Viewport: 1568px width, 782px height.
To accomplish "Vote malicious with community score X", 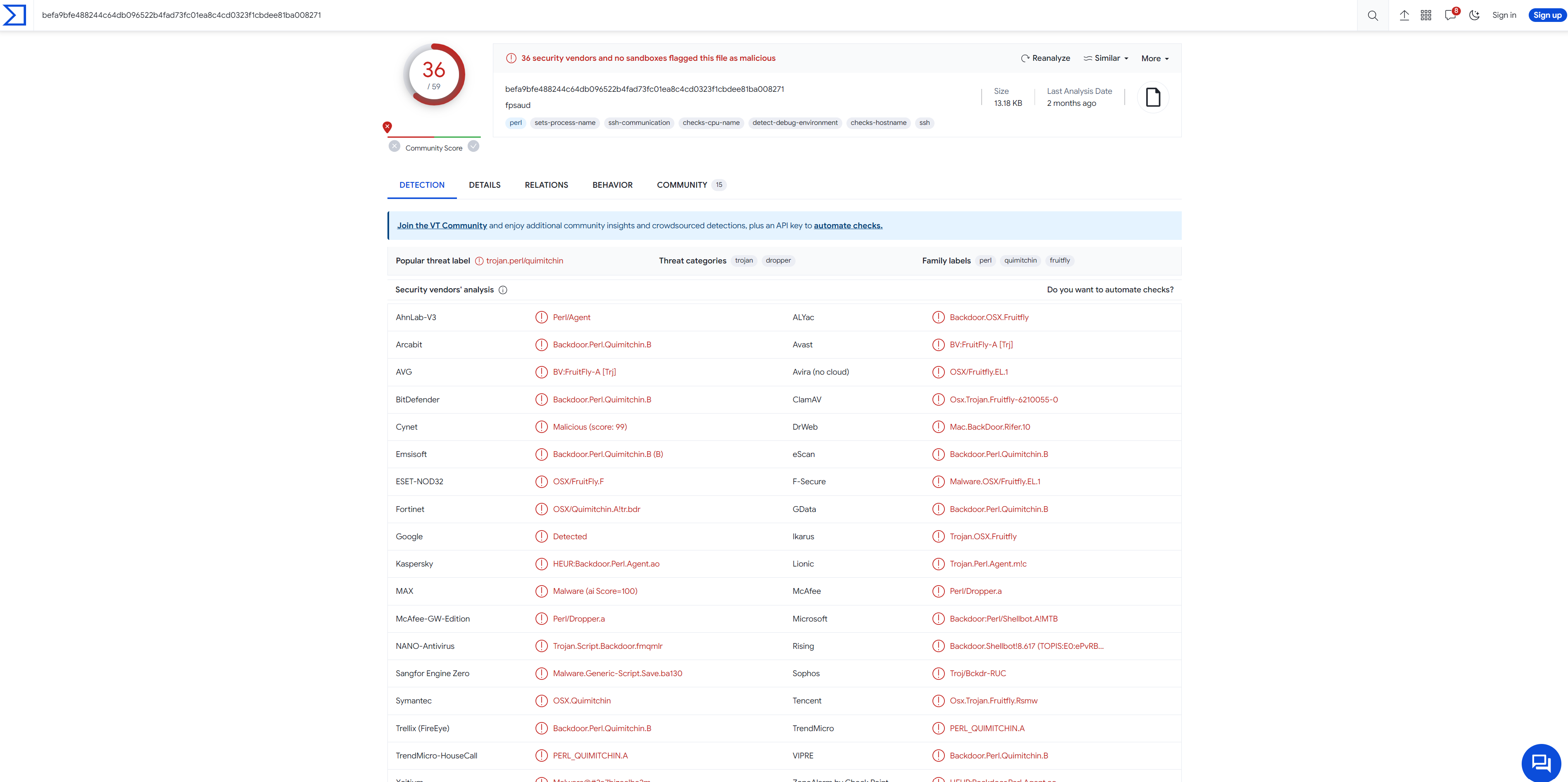I will tap(394, 147).
